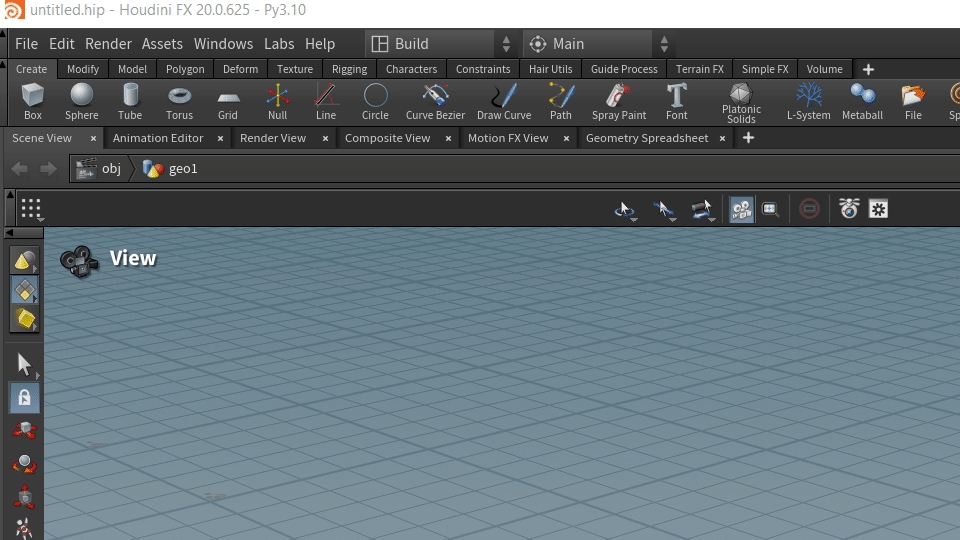Select the Platonic Solids shelf tool

[741, 102]
